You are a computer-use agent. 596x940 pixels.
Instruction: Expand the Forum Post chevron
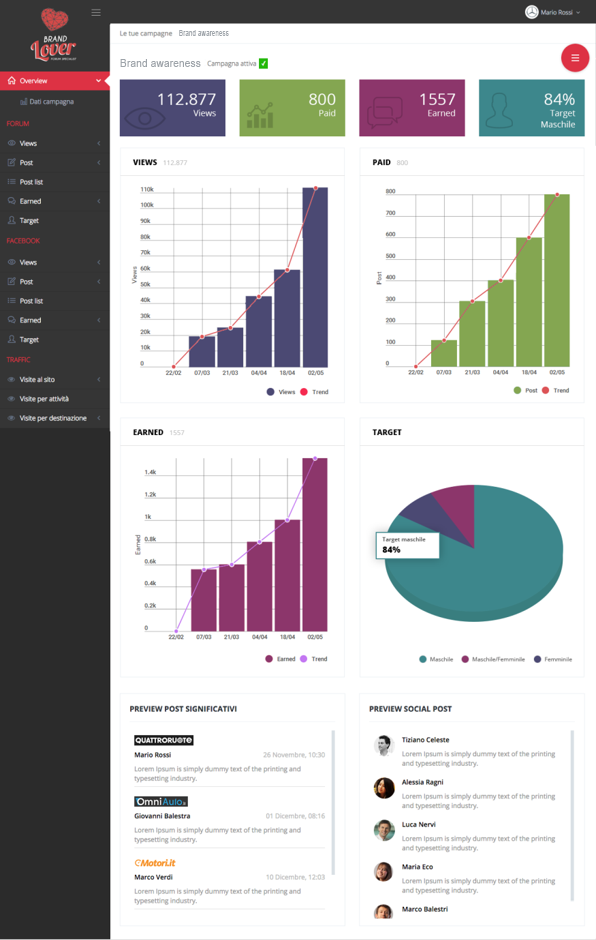click(98, 162)
